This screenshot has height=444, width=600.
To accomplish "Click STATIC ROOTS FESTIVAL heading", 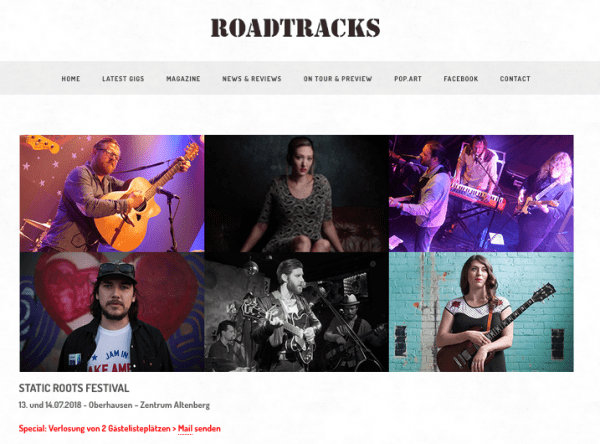I will tap(74, 388).
